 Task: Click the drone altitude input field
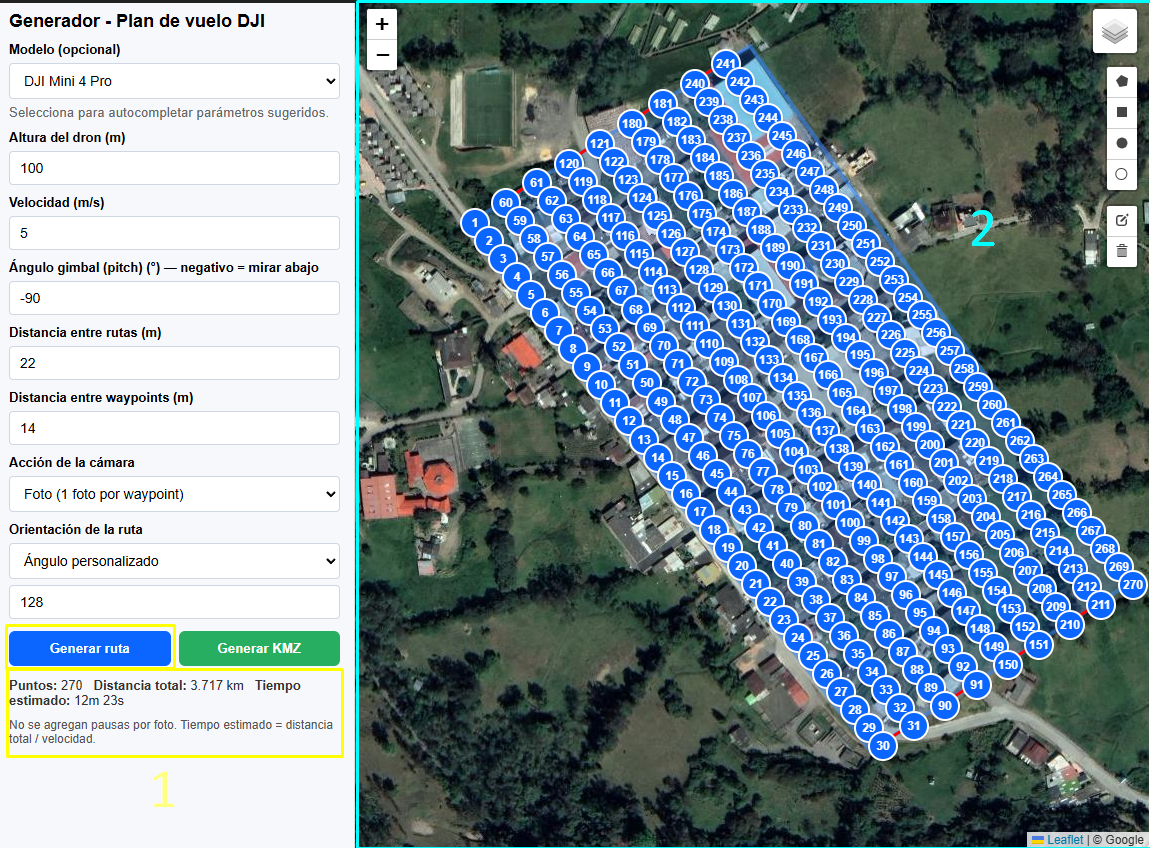pyautogui.click(x=174, y=168)
